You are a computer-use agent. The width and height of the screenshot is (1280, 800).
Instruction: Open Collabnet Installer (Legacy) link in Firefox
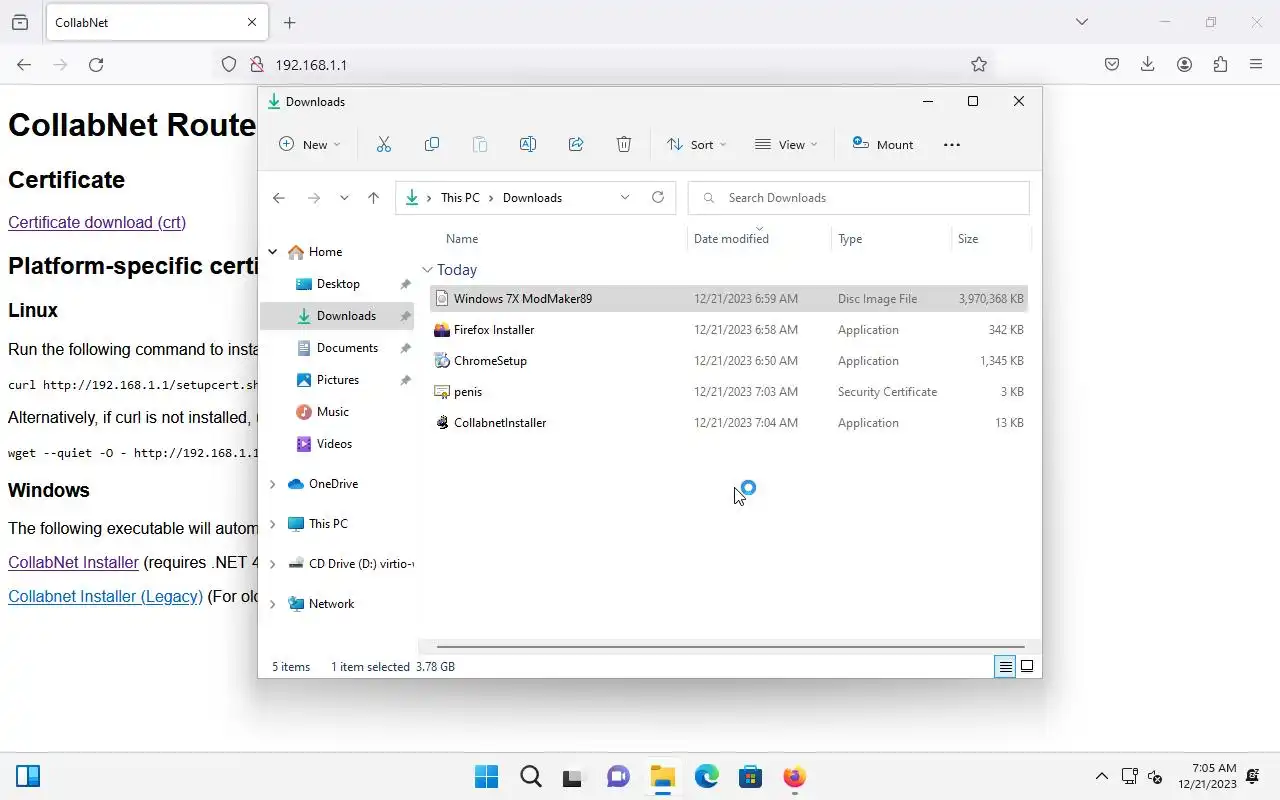click(105, 596)
